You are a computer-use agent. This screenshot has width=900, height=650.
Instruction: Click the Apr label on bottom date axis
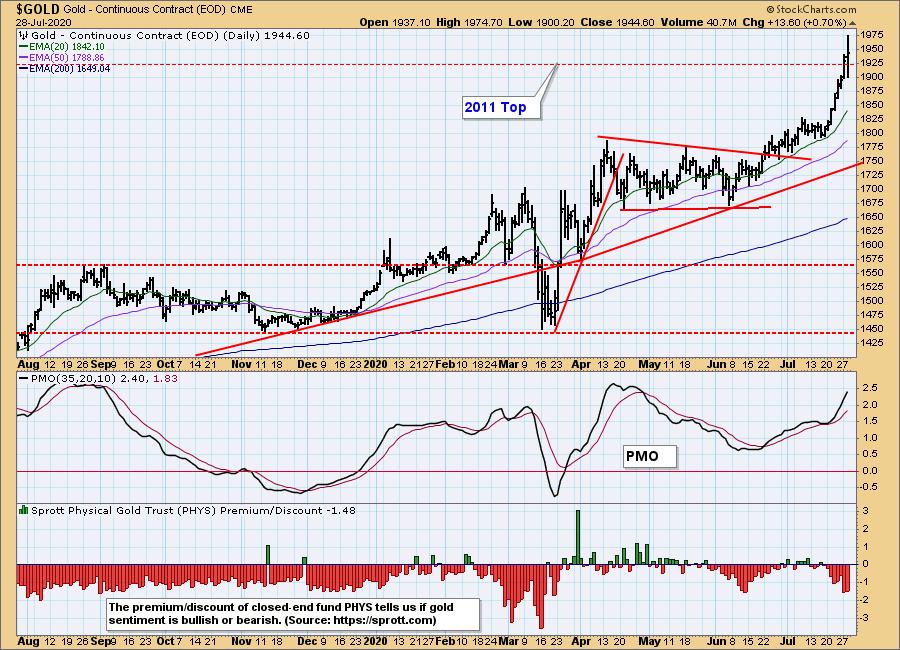(x=580, y=366)
